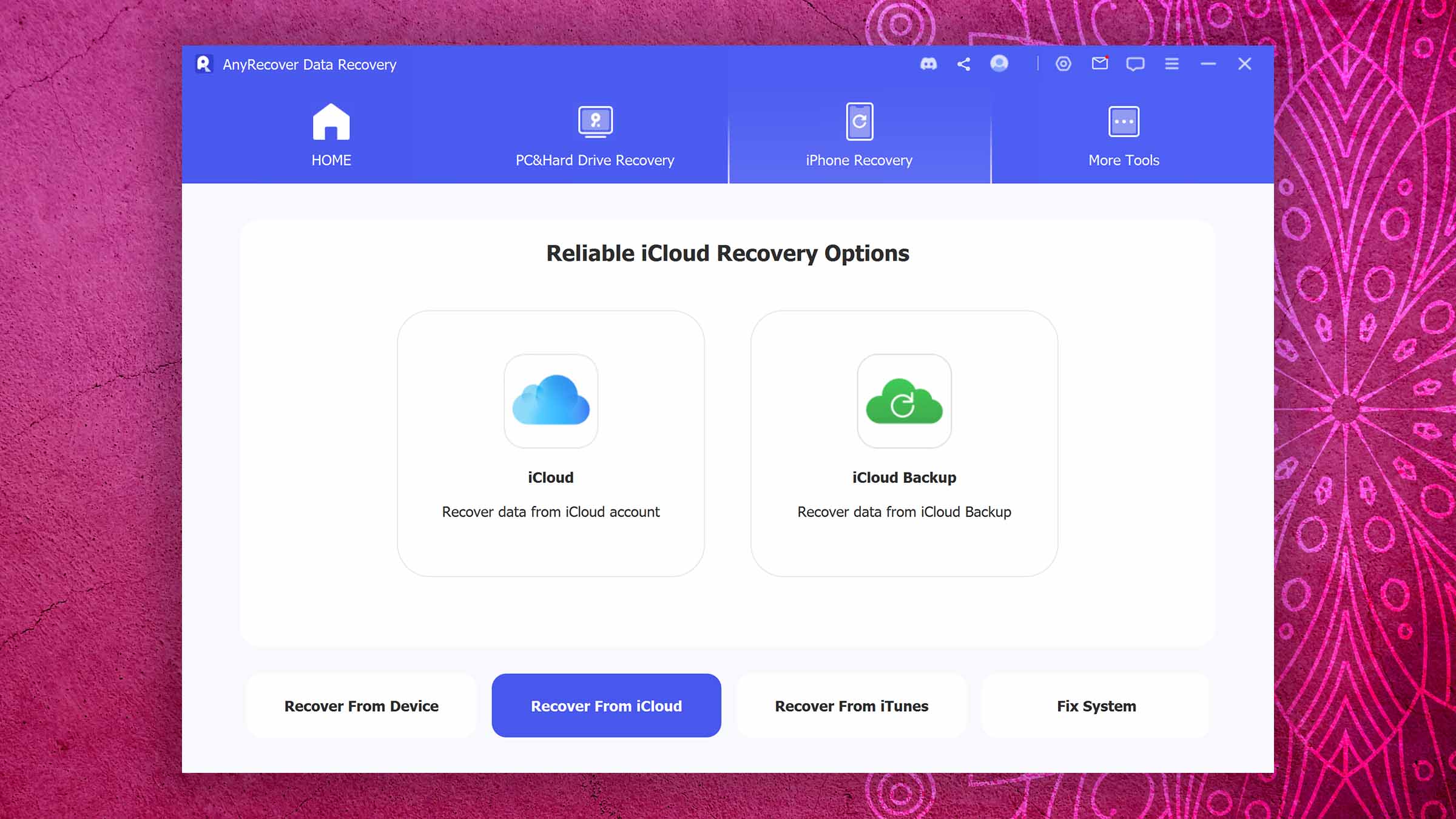This screenshot has height=819, width=1456.
Task: Open the Discord community icon
Action: [928, 64]
